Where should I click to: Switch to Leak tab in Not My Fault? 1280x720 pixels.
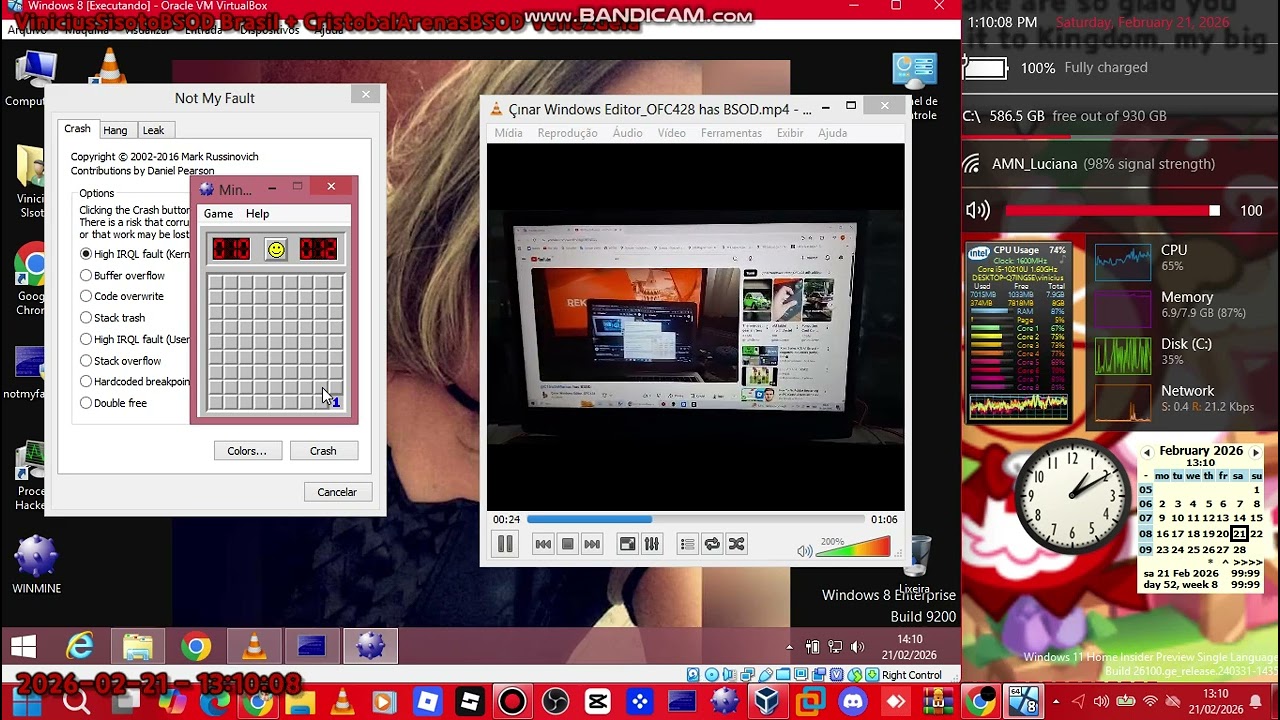point(153,130)
